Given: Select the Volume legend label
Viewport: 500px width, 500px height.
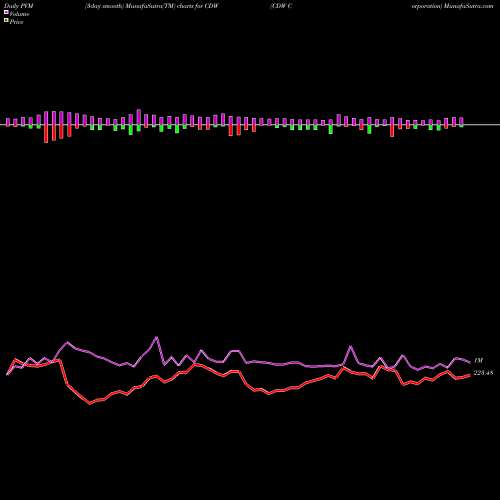Looking at the screenshot, I should pos(19,14).
